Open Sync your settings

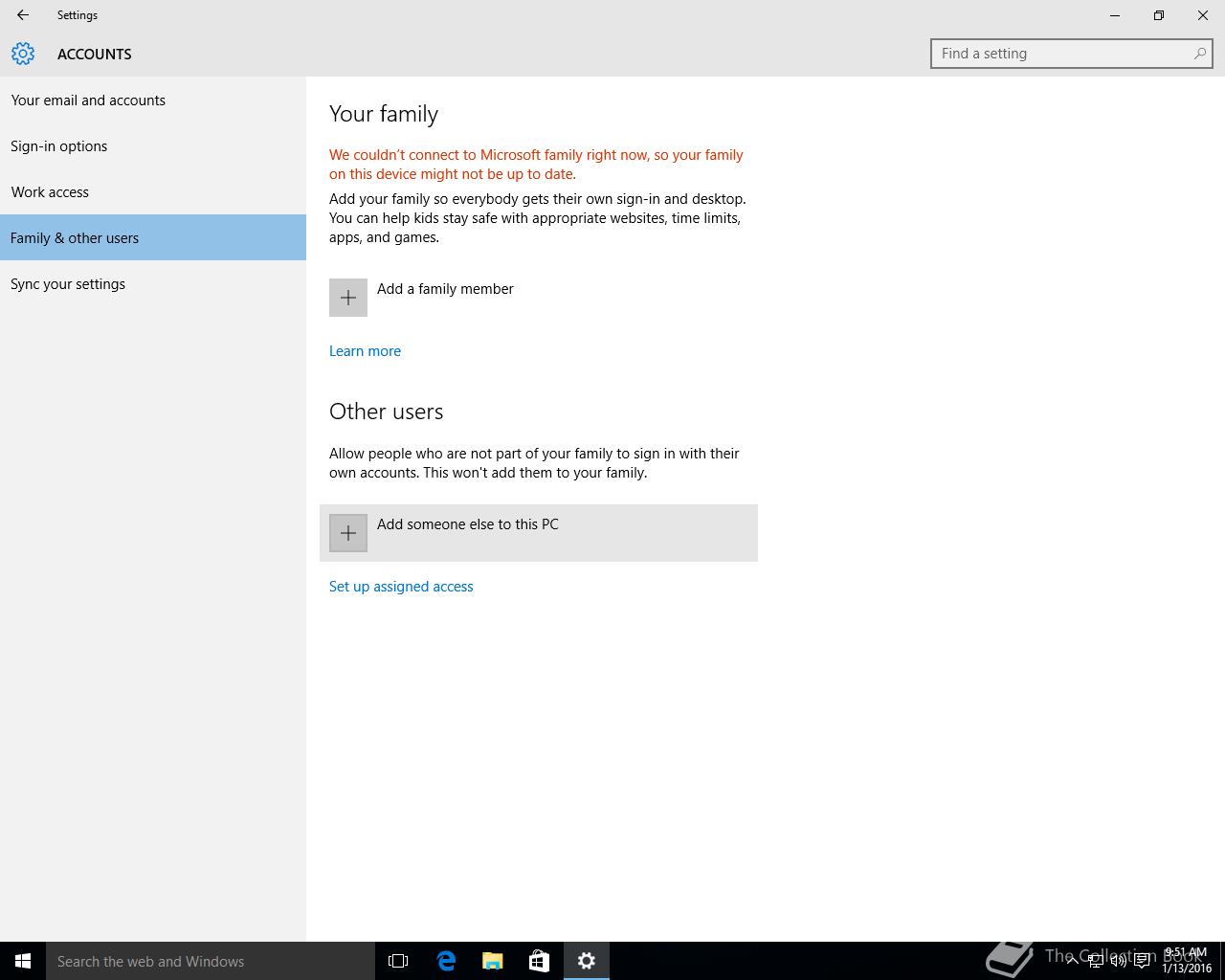coord(153,283)
